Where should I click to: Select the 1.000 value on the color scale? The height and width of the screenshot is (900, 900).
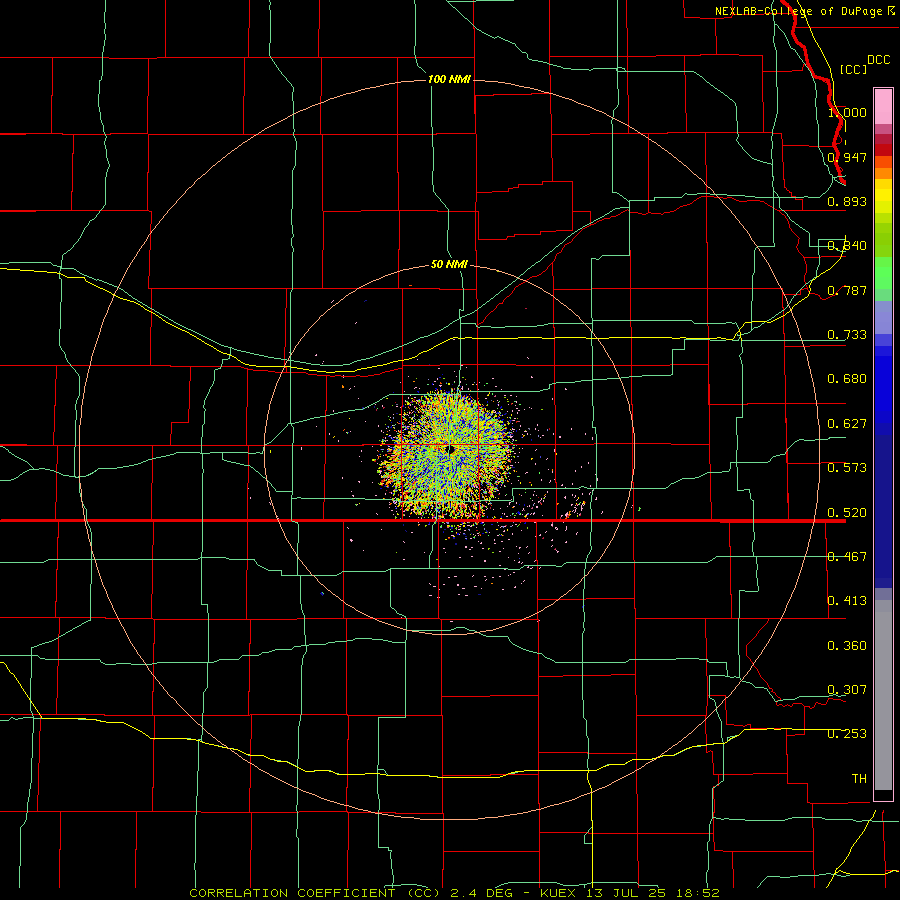[x=847, y=112]
